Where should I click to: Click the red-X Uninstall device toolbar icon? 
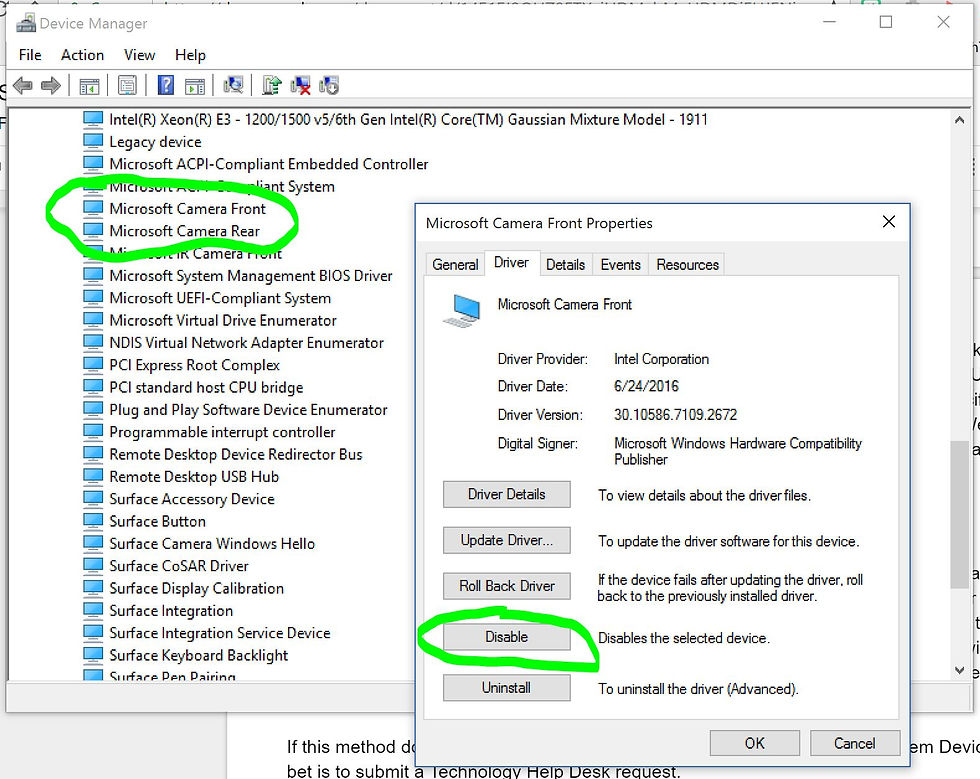coord(301,86)
